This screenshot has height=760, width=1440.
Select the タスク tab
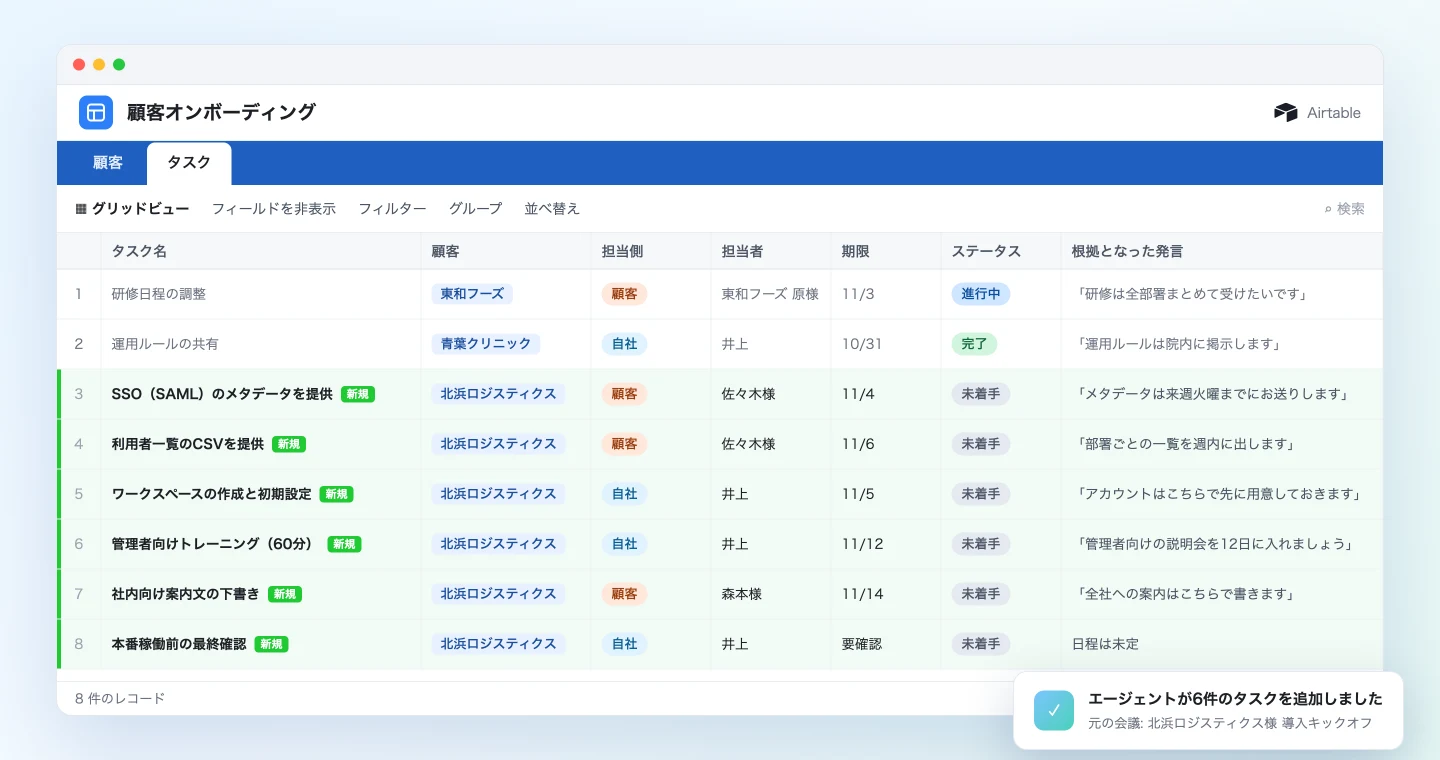coord(189,162)
